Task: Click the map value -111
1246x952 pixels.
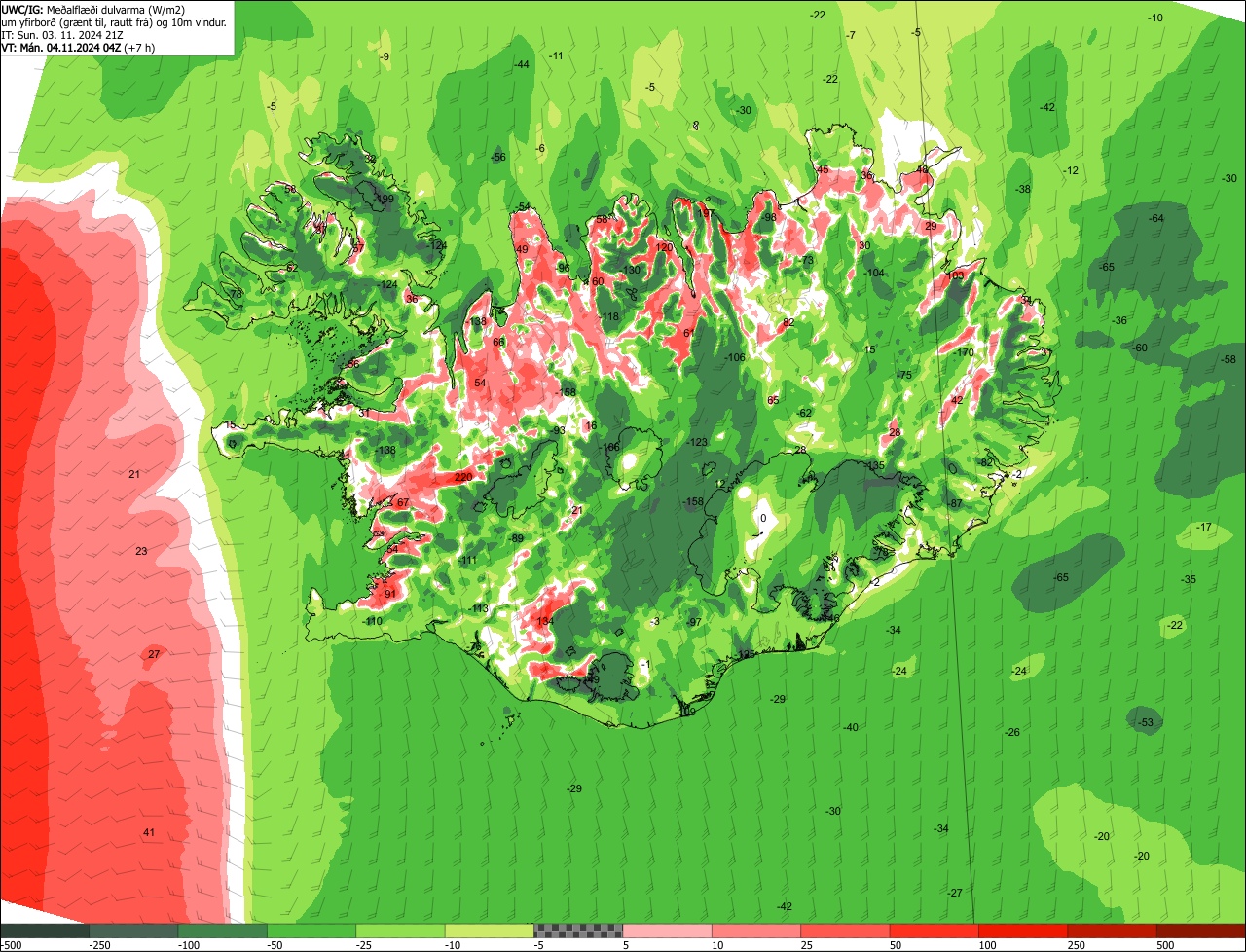Action: 467,561
